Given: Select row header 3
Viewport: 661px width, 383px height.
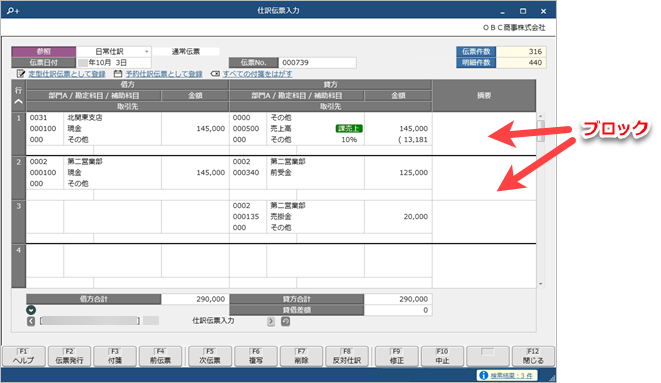Looking at the screenshot, I should point(19,222).
